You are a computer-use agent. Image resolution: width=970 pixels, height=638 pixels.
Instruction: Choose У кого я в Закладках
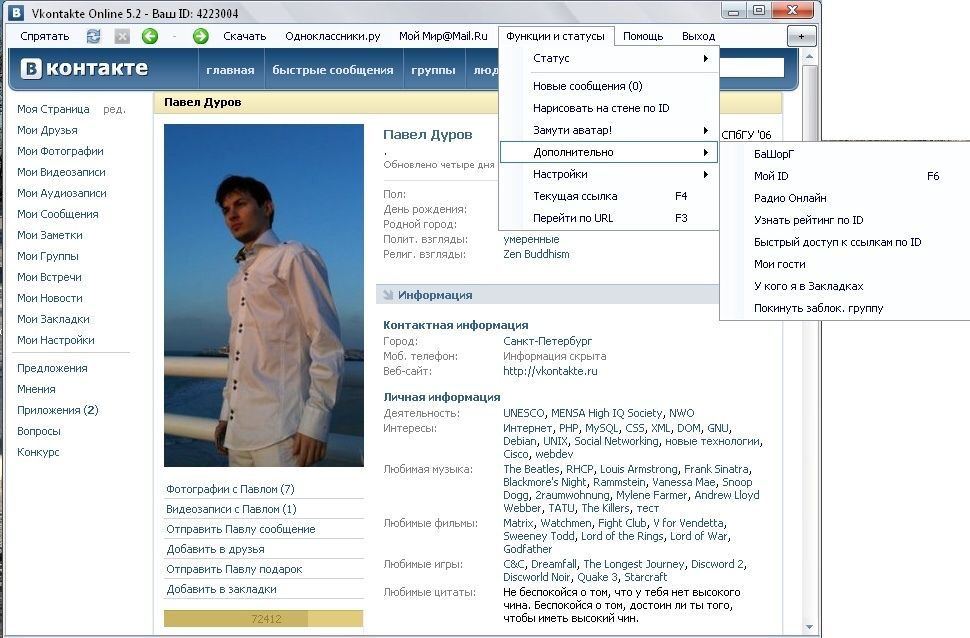click(845, 286)
